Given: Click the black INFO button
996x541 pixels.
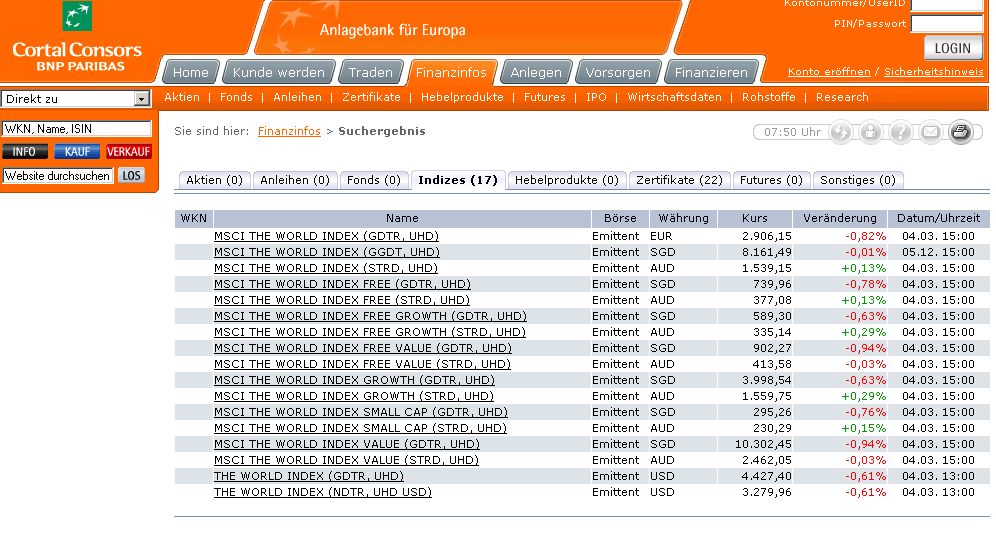Looking at the screenshot, I should tap(25, 152).
